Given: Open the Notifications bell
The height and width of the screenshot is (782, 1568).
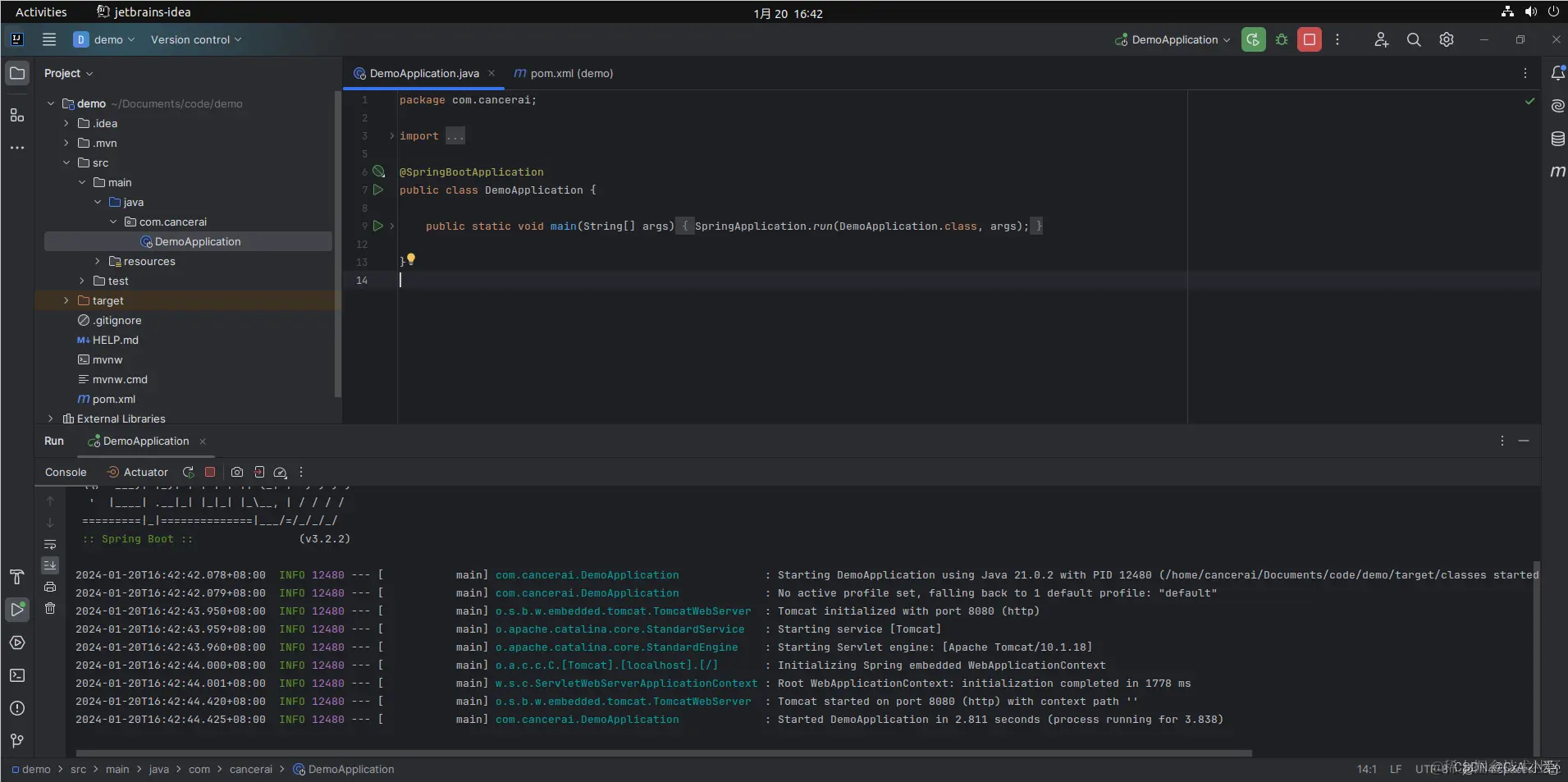Looking at the screenshot, I should [x=1557, y=73].
